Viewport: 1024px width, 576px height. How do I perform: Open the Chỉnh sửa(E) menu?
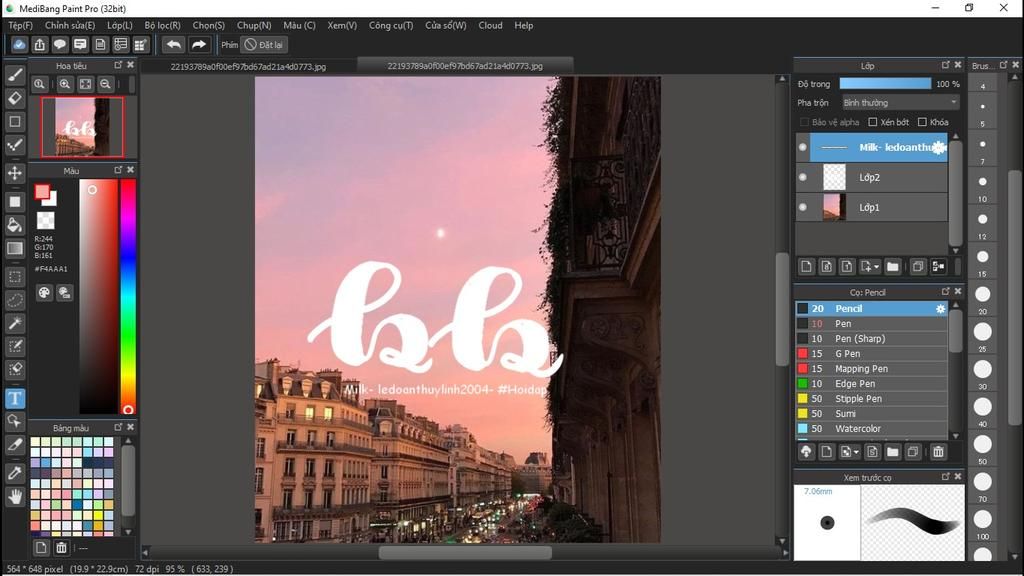(x=70, y=25)
